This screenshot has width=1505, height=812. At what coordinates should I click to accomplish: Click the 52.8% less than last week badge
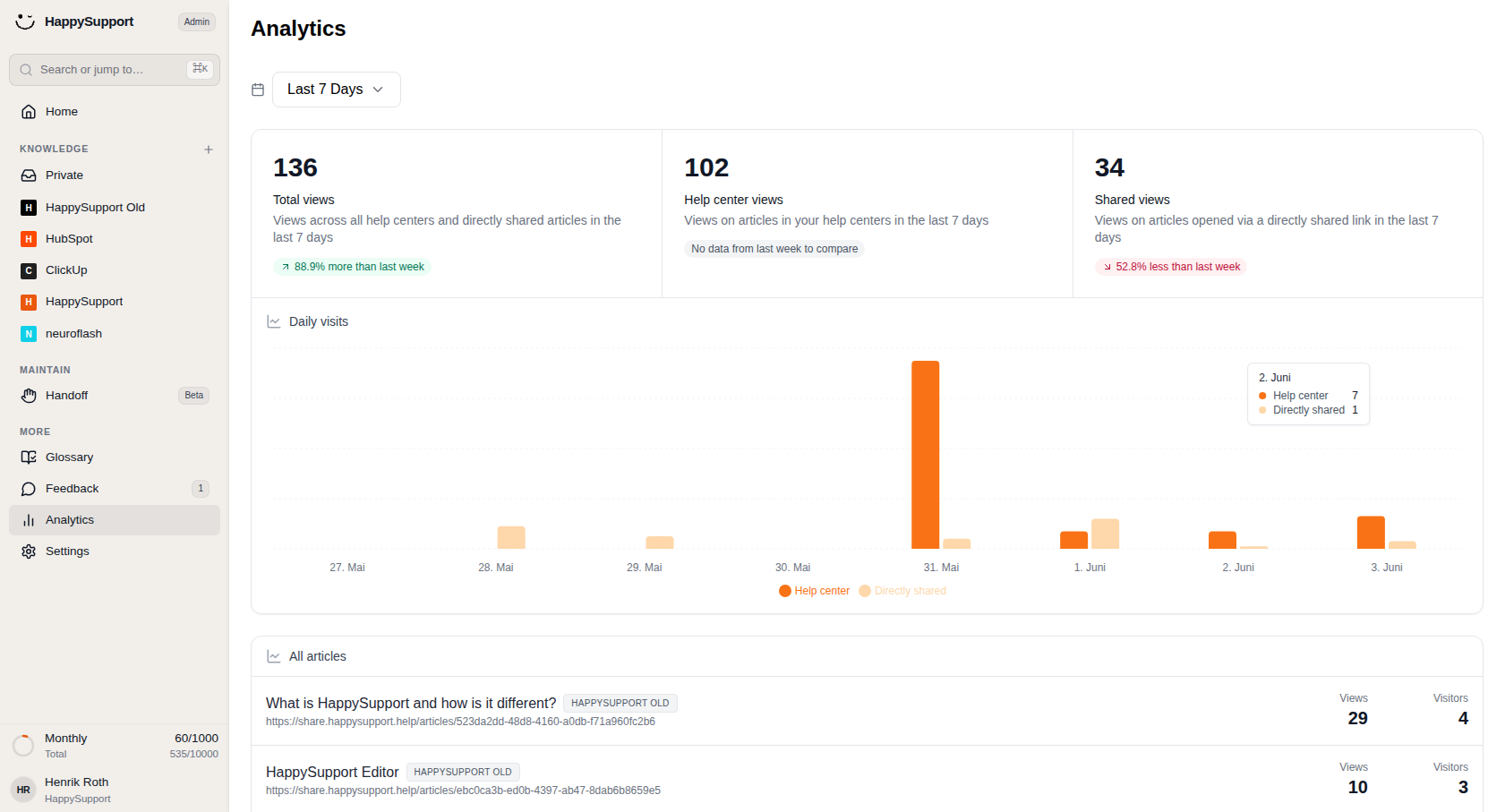[1171, 267]
